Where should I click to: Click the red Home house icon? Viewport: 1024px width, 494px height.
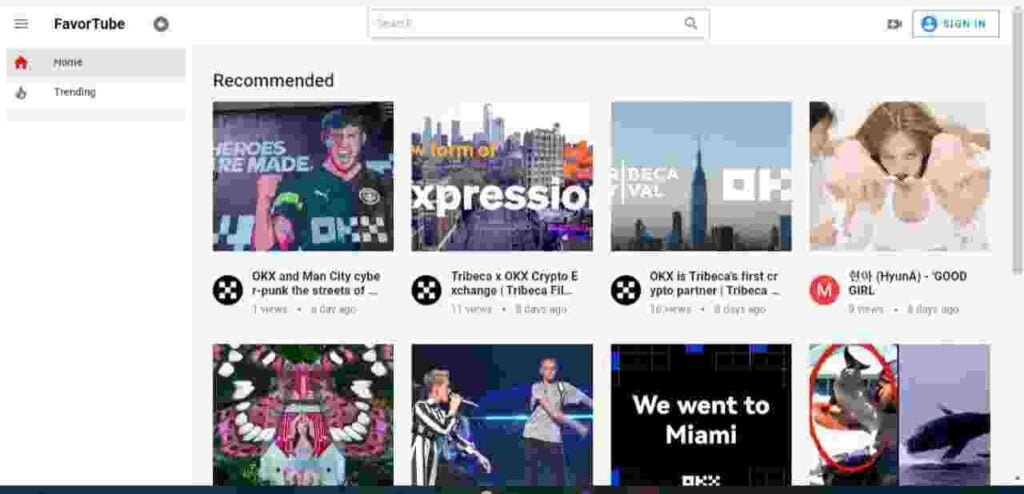pyautogui.click(x=21, y=63)
